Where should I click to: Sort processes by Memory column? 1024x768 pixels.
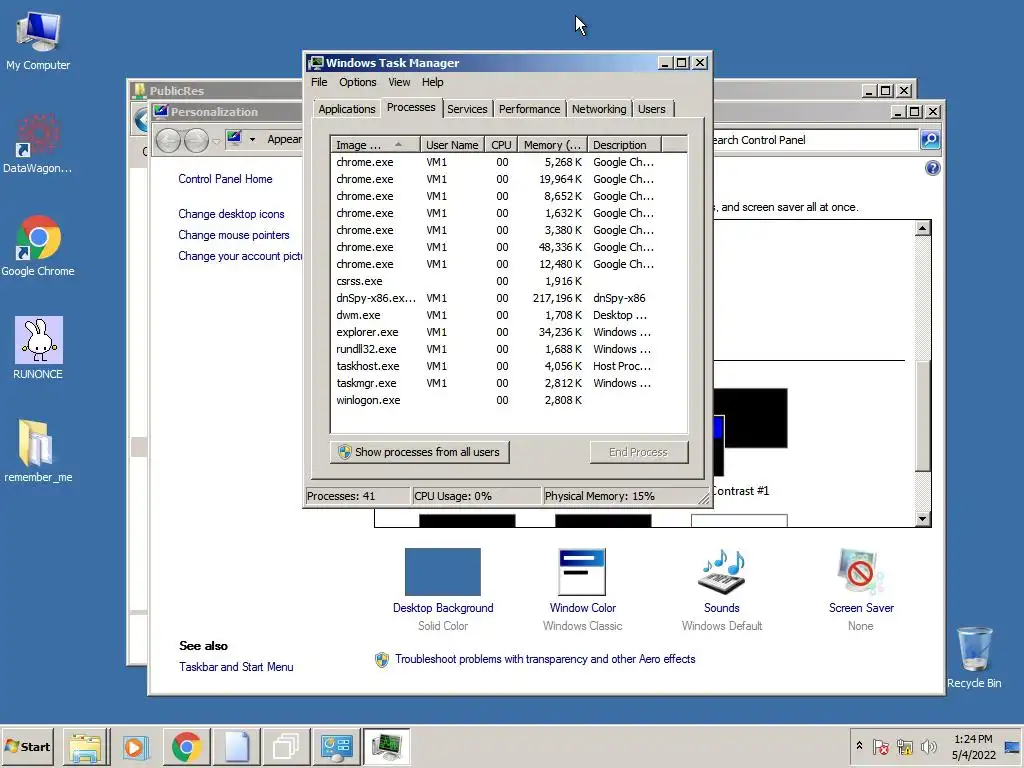(x=552, y=145)
